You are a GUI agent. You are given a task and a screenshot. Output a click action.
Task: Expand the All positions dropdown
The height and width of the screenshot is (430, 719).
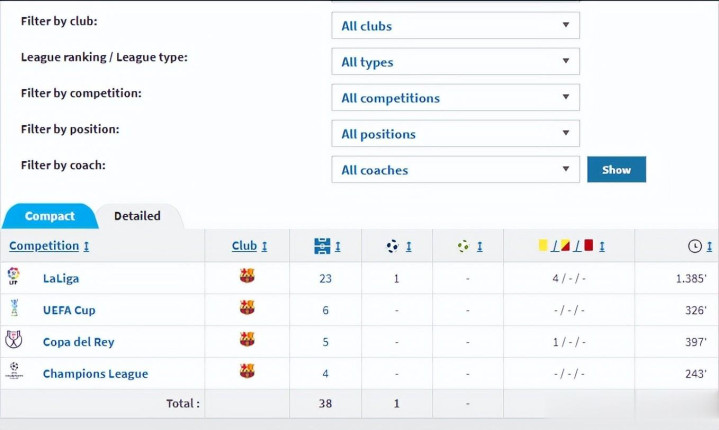pyautogui.click(x=455, y=134)
